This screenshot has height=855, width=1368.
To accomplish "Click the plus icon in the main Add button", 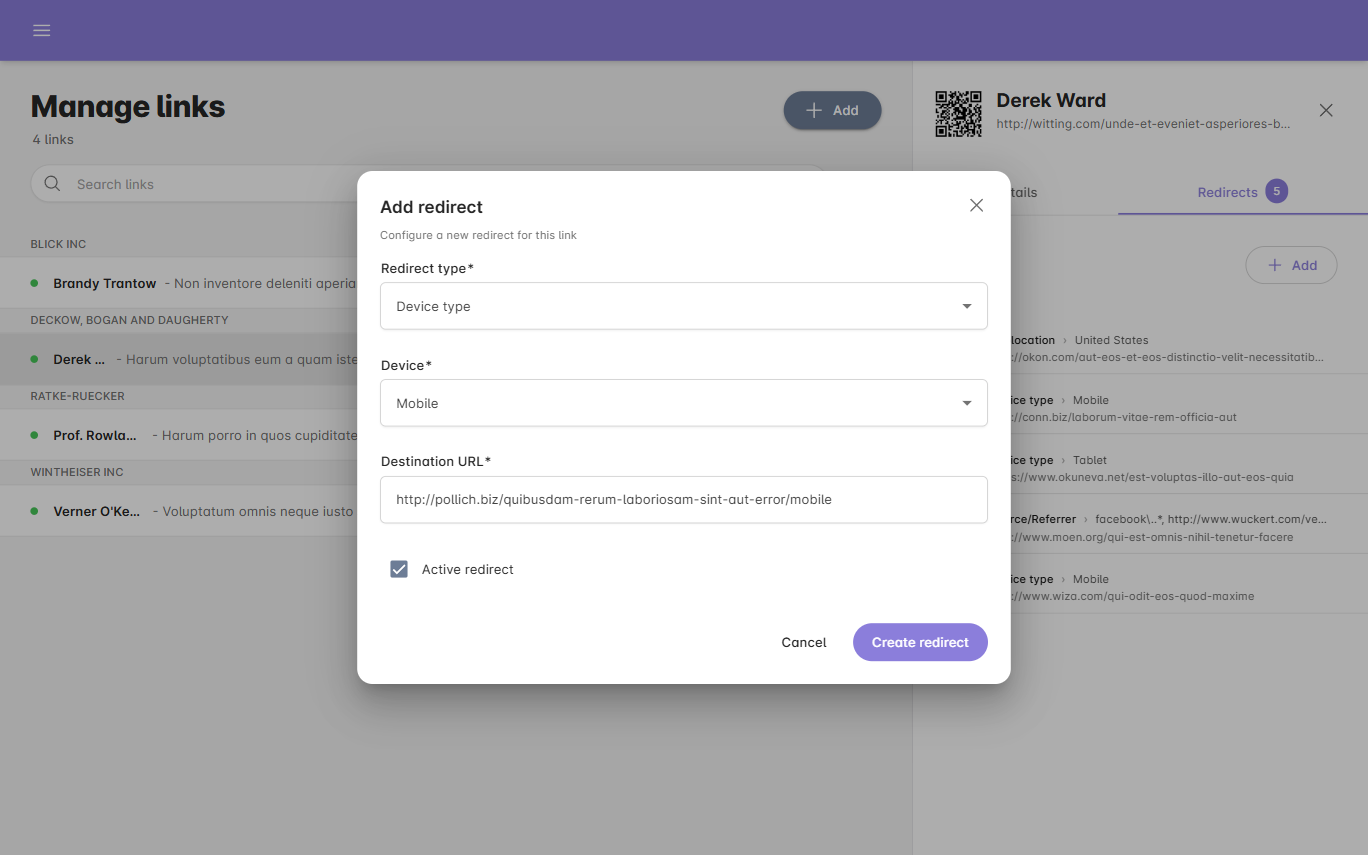I will click(x=814, y=110).
